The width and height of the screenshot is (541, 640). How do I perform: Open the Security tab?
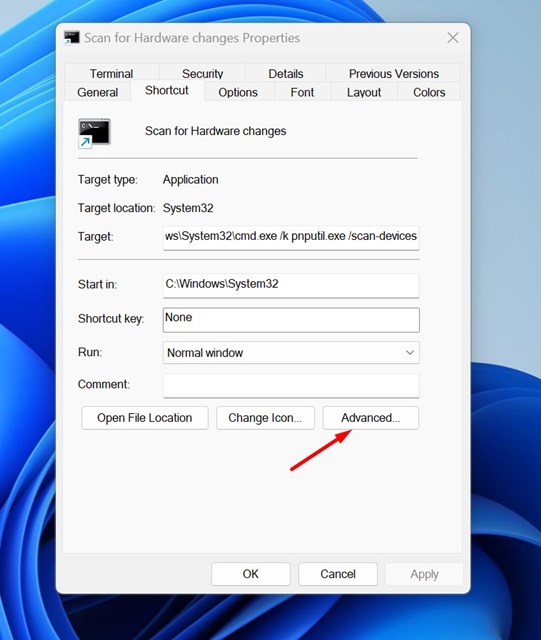click(x=203, y=73)
